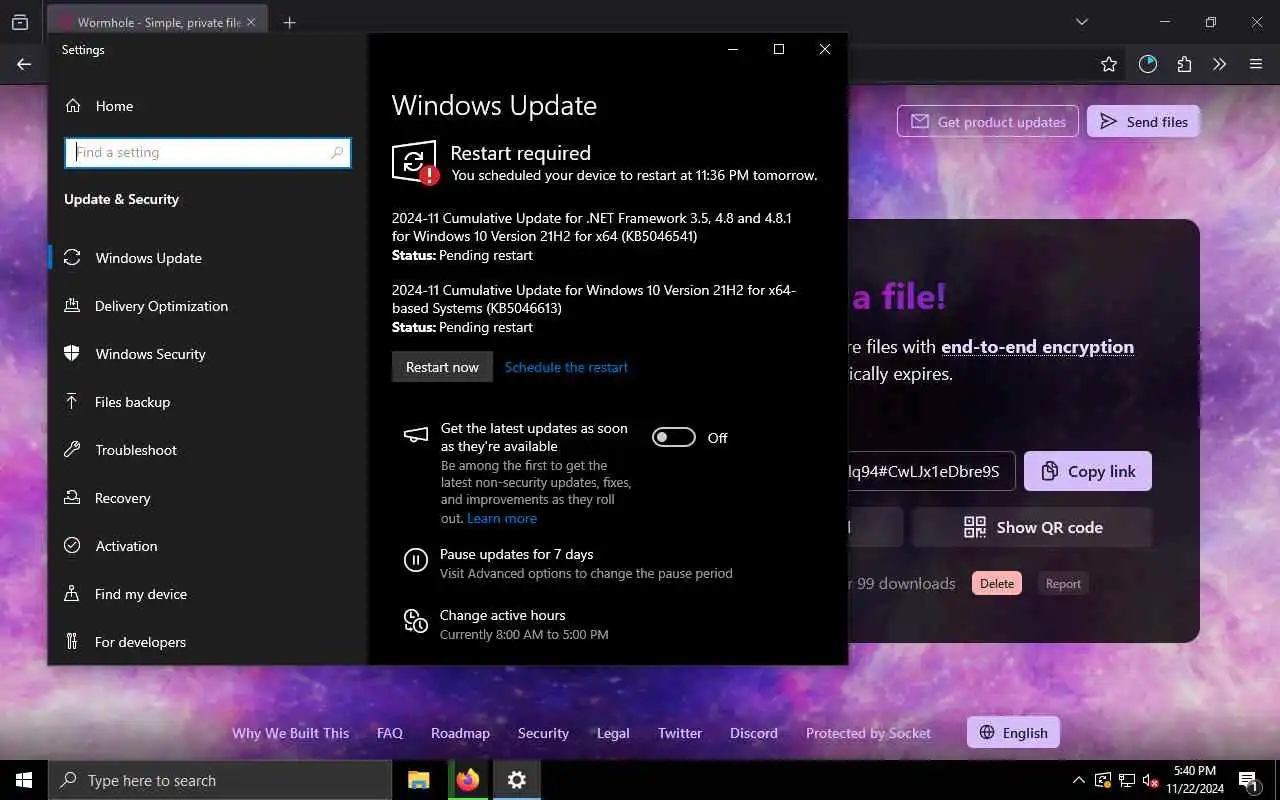This screenshot has height=800, width=1280.
Task: Open notification center icon
Action: click(x=1248, y=780)
